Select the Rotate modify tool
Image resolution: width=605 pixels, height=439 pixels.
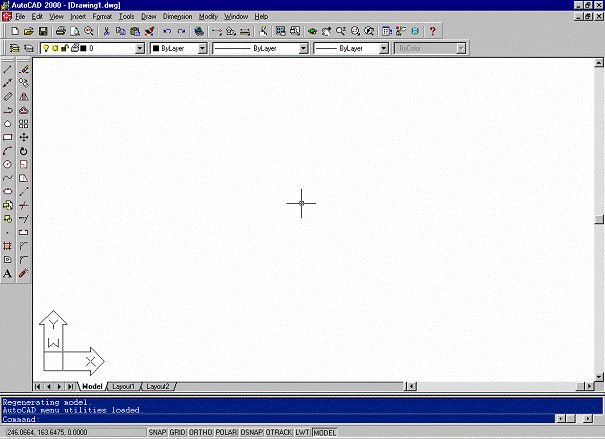[24, 150]
